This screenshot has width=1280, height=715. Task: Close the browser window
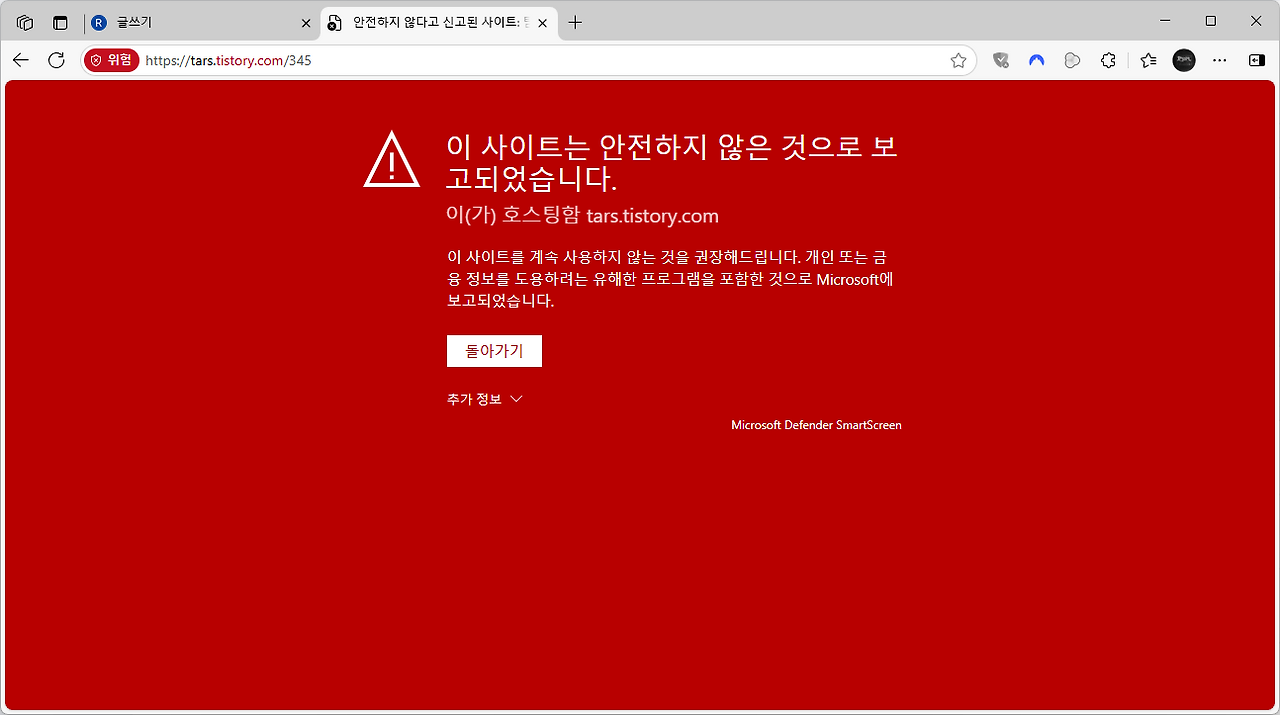1256,21
